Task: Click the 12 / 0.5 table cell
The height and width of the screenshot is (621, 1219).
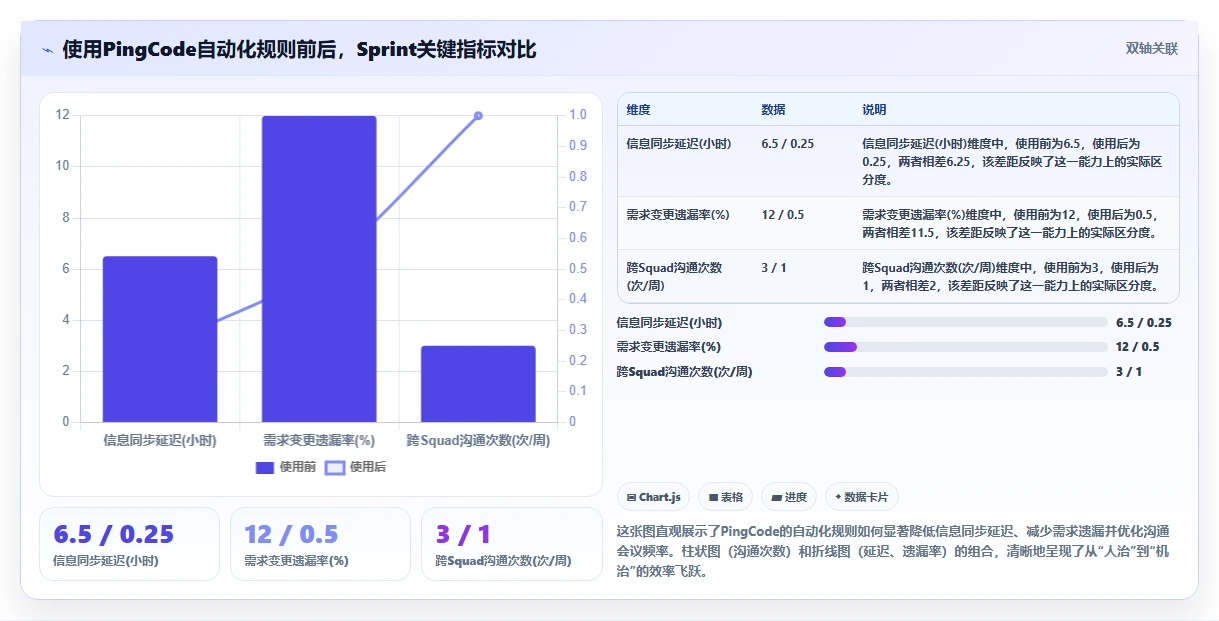Action: pyautogui.click(x=783, y=215)
